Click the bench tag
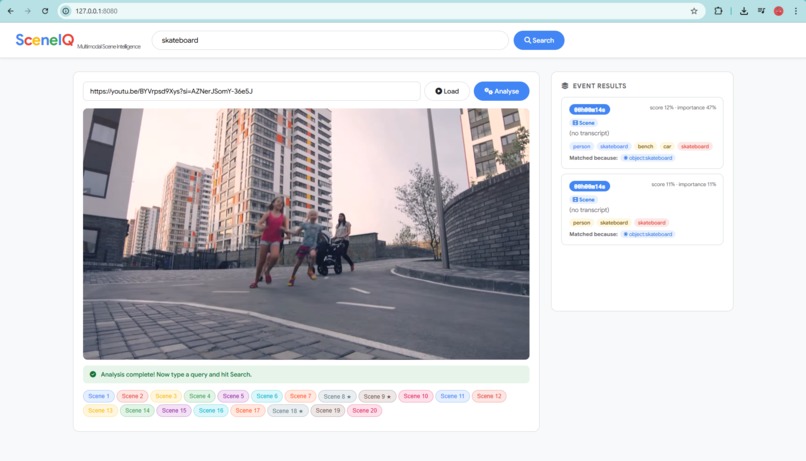 point(645,146)
